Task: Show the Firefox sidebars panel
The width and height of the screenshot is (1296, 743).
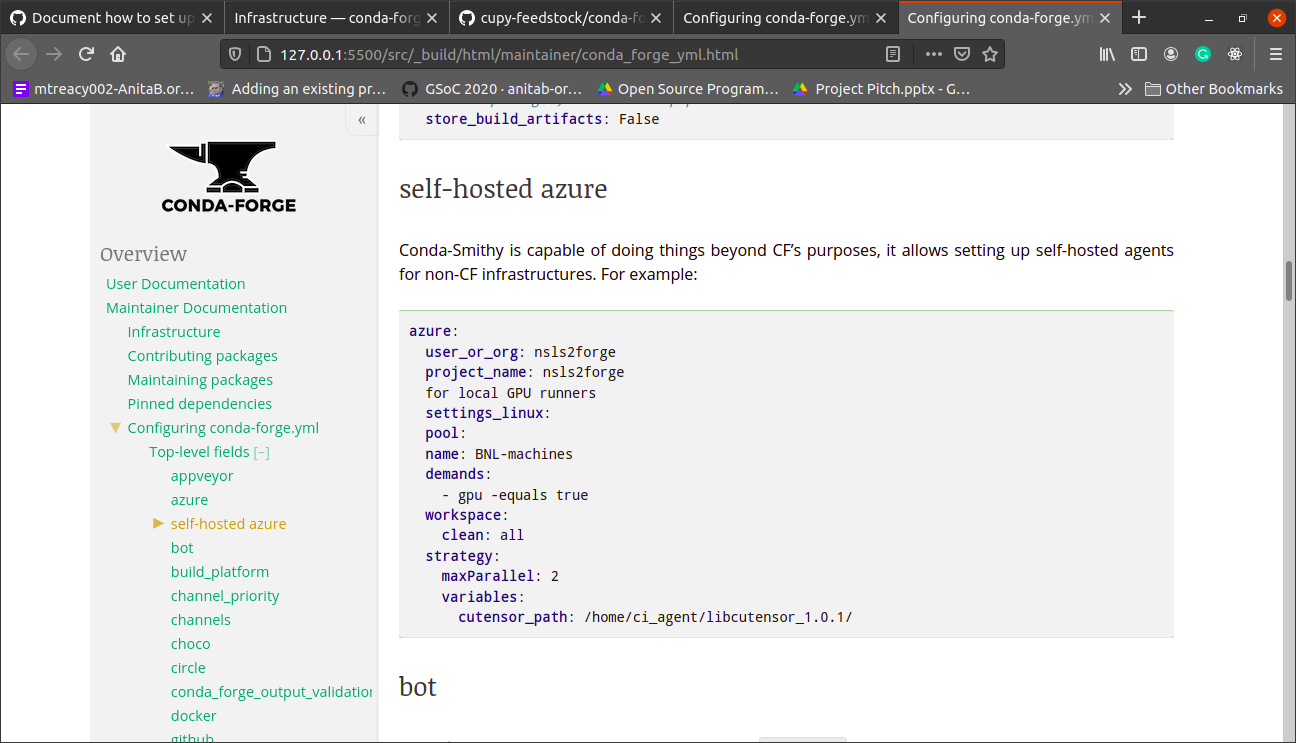Action: click(x=1139, y=54)
